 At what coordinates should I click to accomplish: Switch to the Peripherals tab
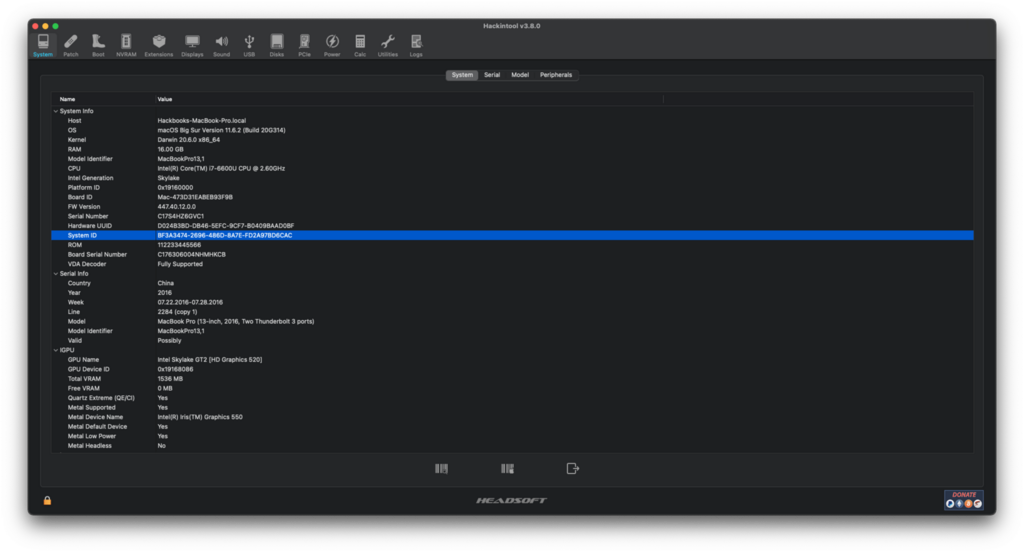click(556, 75)
